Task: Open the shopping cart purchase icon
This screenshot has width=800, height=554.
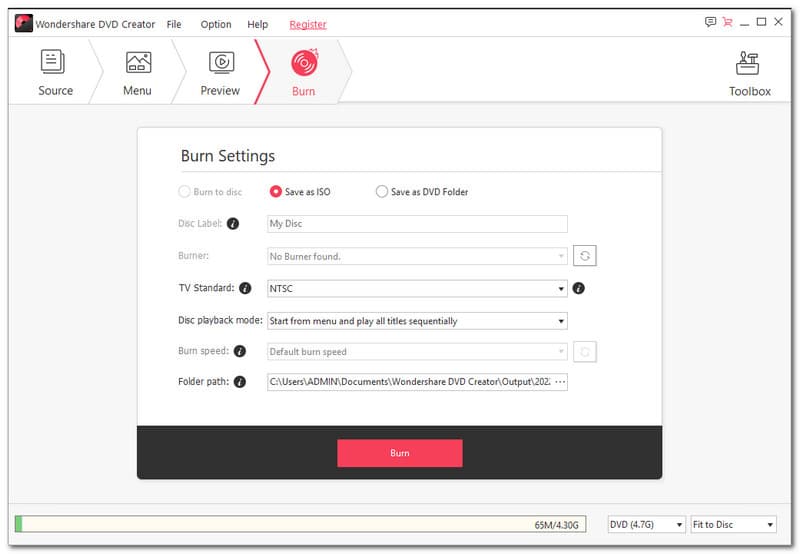Action: click(x=728, y=22)
